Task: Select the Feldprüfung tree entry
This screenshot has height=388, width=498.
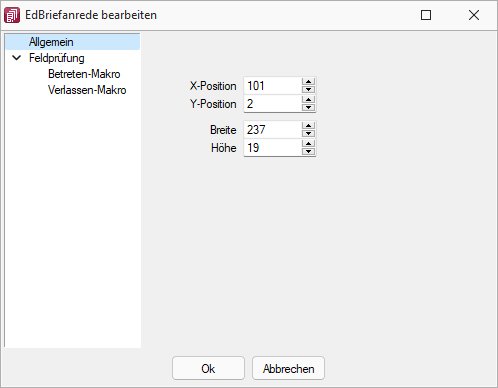Action: [x=57, y=58]
